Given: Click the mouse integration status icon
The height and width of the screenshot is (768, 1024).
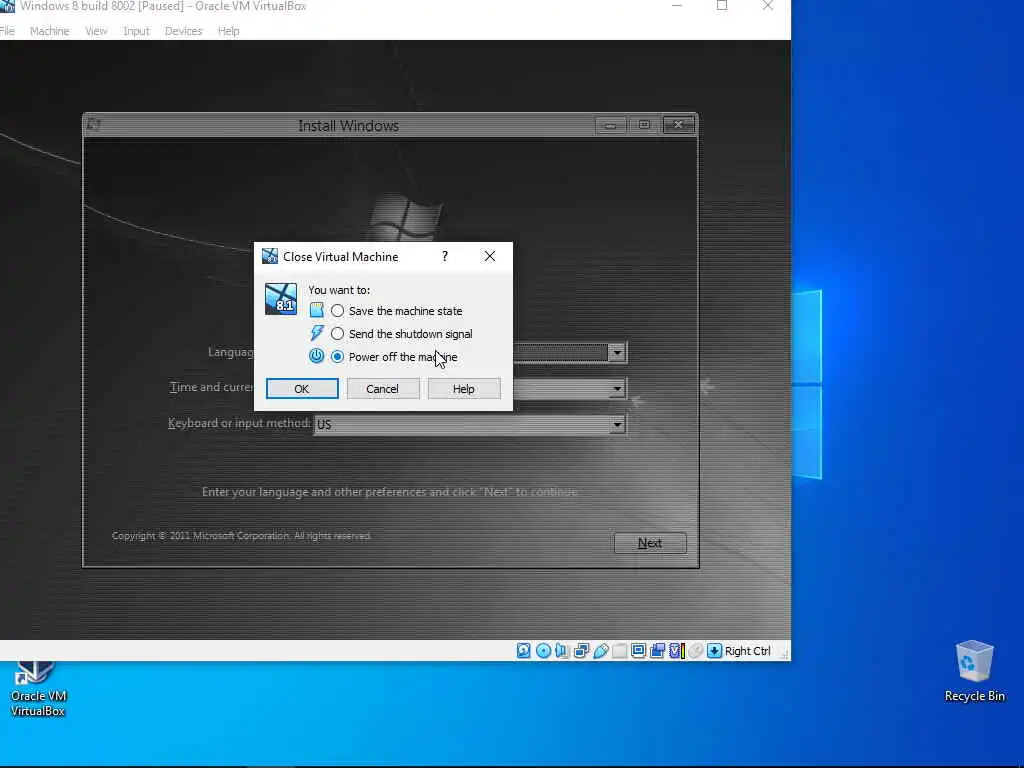Looking at the screenshot, I should (x=696, y=650).
